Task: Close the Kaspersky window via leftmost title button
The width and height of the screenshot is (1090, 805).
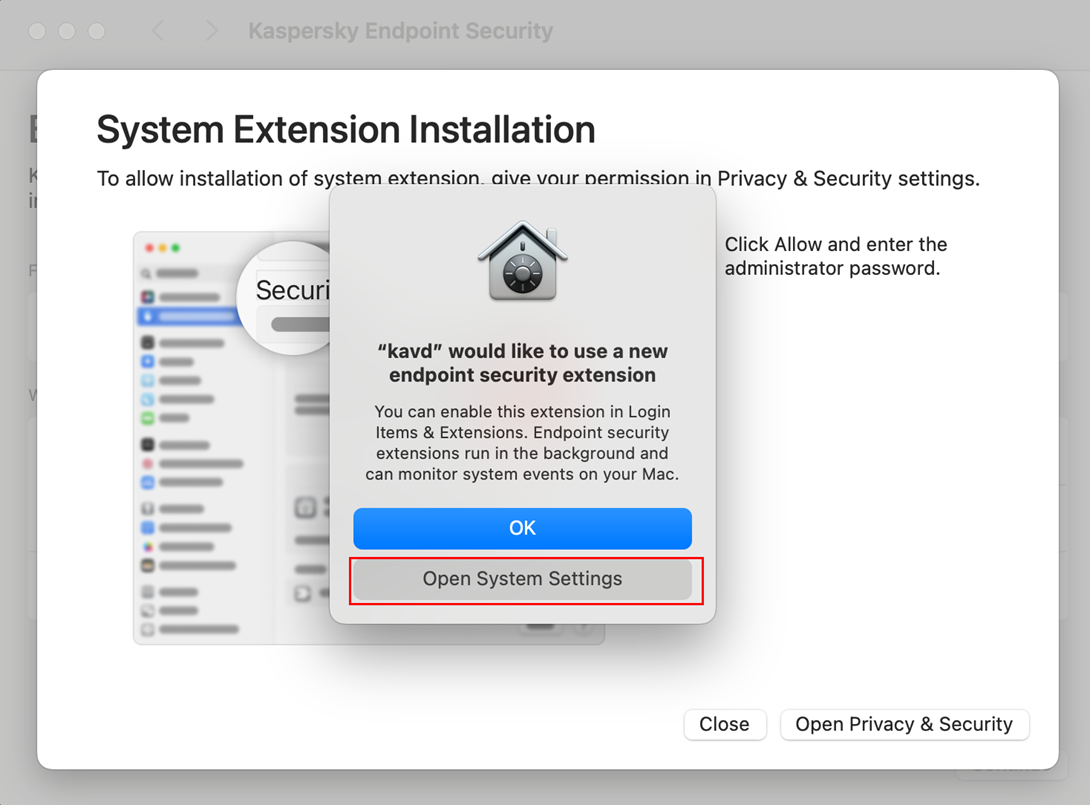Action: click(37, 31)
